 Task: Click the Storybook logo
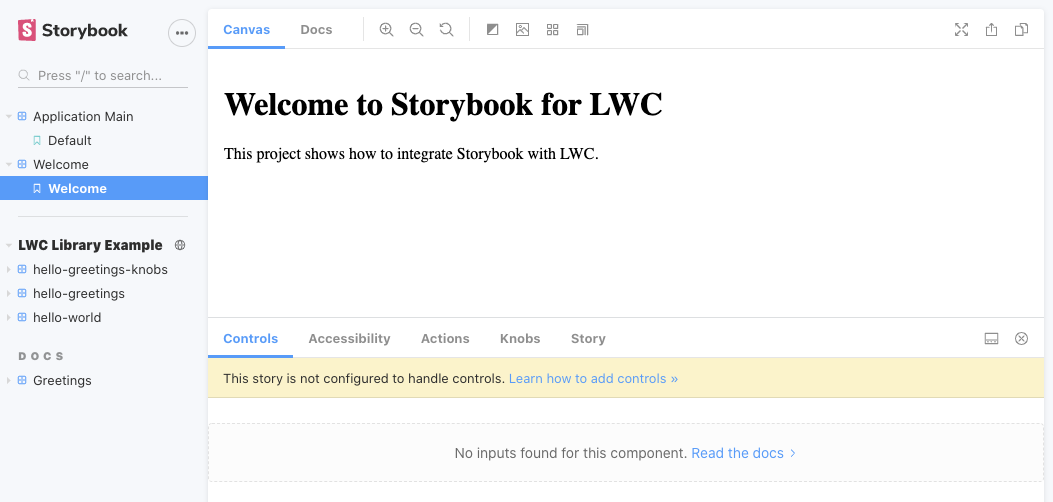pos(73,30)
